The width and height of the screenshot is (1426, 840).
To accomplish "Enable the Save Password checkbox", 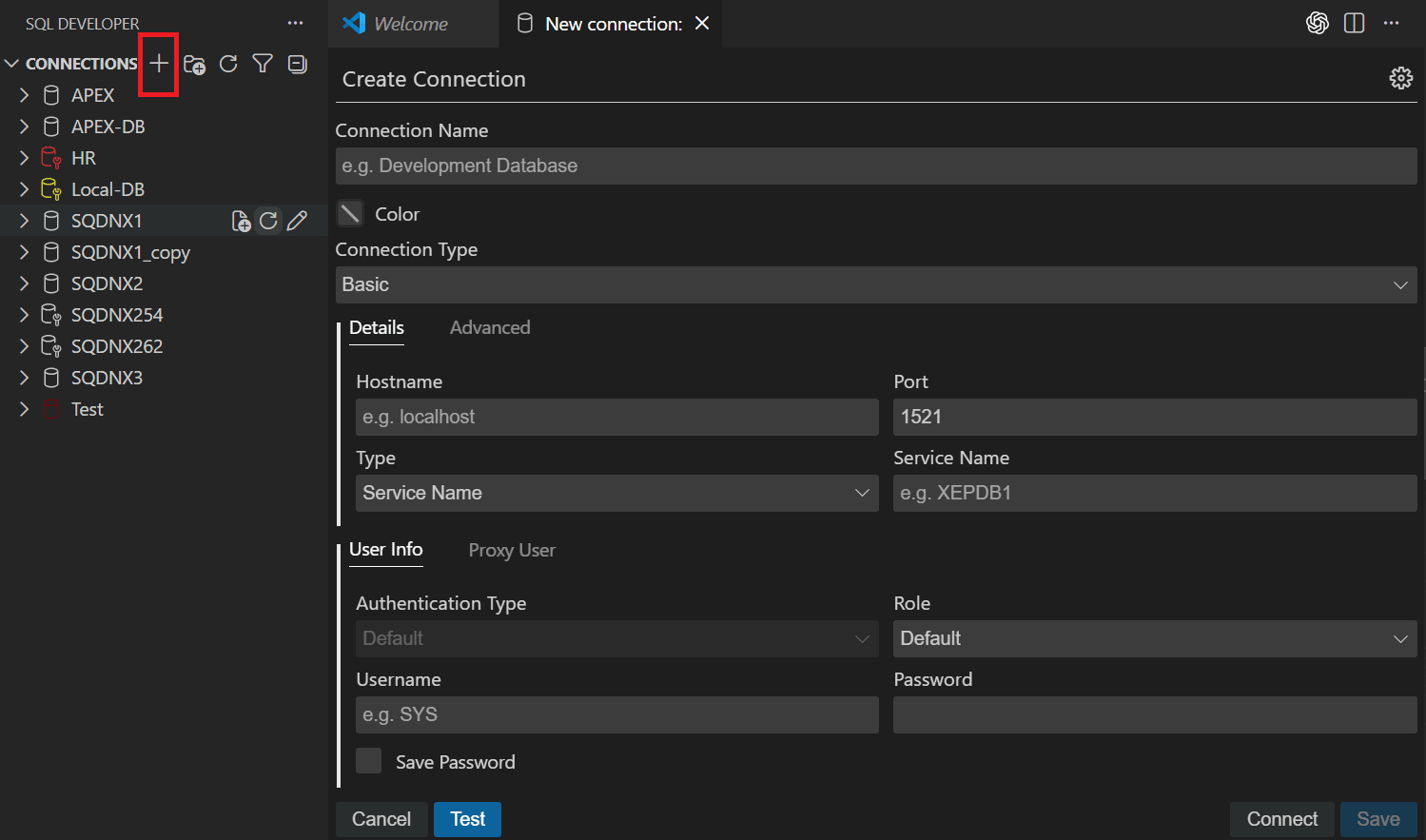I will 368,761.
